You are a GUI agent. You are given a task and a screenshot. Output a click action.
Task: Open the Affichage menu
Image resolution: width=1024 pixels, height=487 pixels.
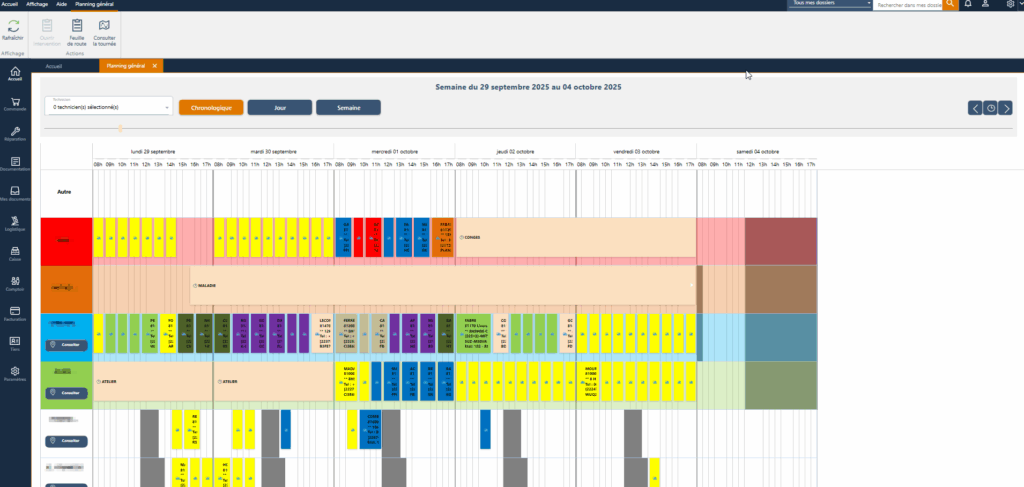[36, 4]
